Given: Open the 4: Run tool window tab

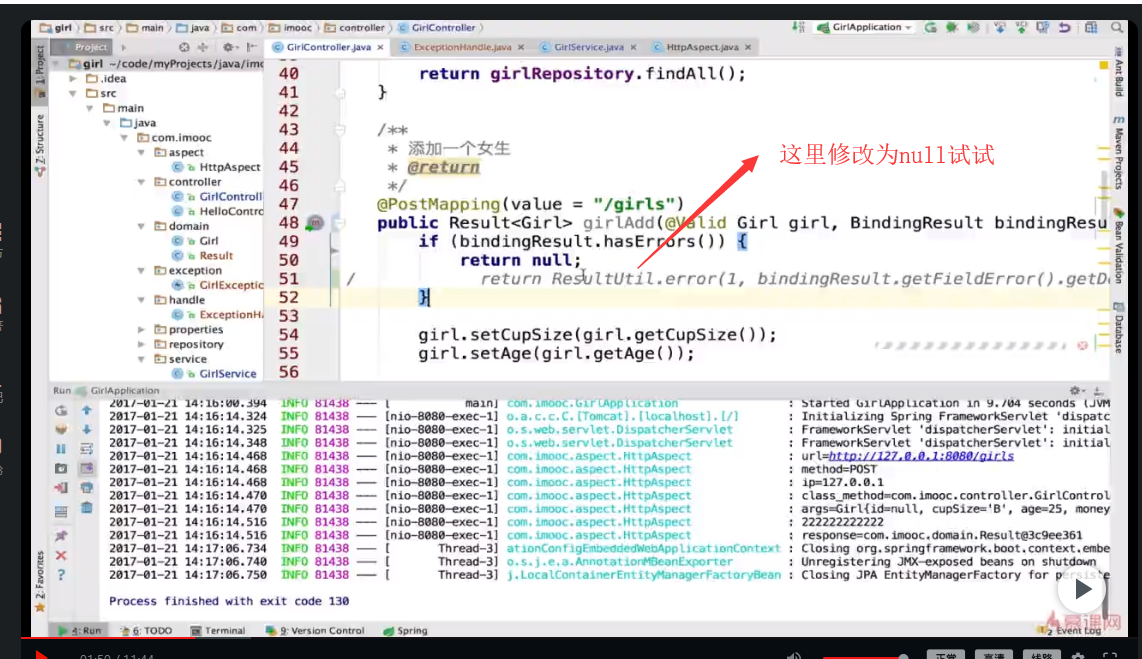Looking at the screenshot, I should tap(79, 631).
